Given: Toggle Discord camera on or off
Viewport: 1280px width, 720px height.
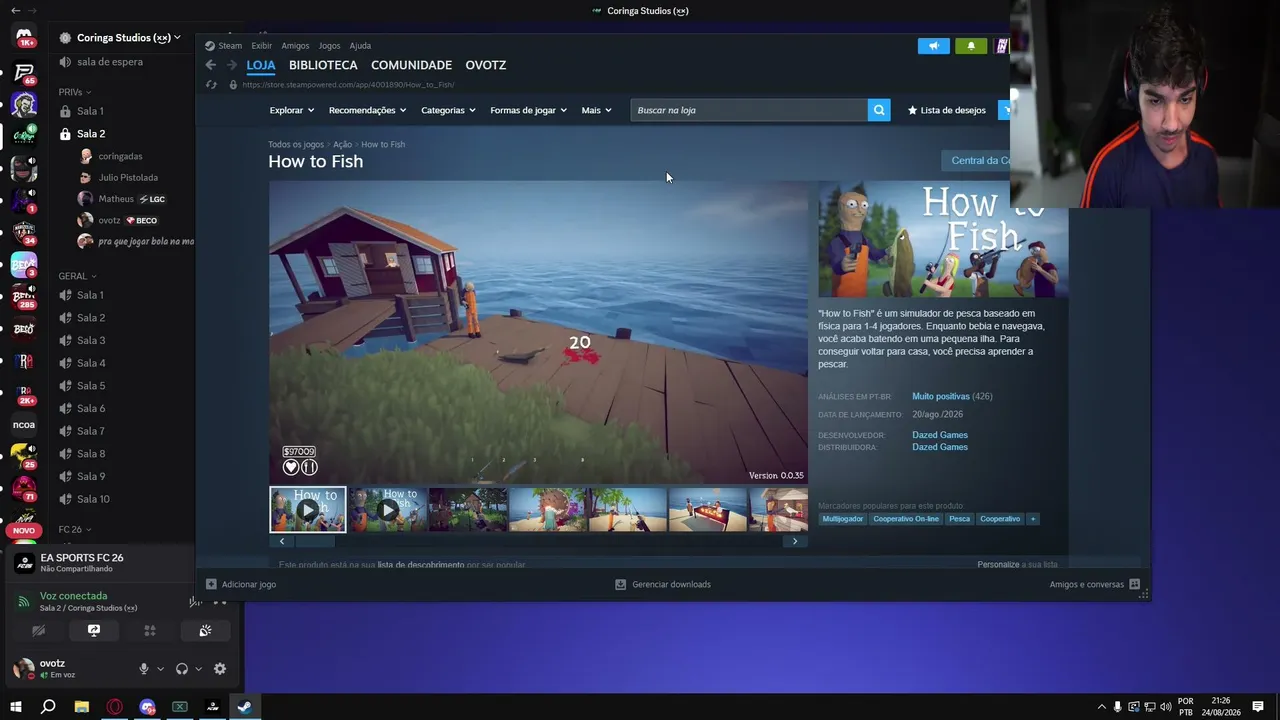Looking at the screenshot, I should (38, 631).
